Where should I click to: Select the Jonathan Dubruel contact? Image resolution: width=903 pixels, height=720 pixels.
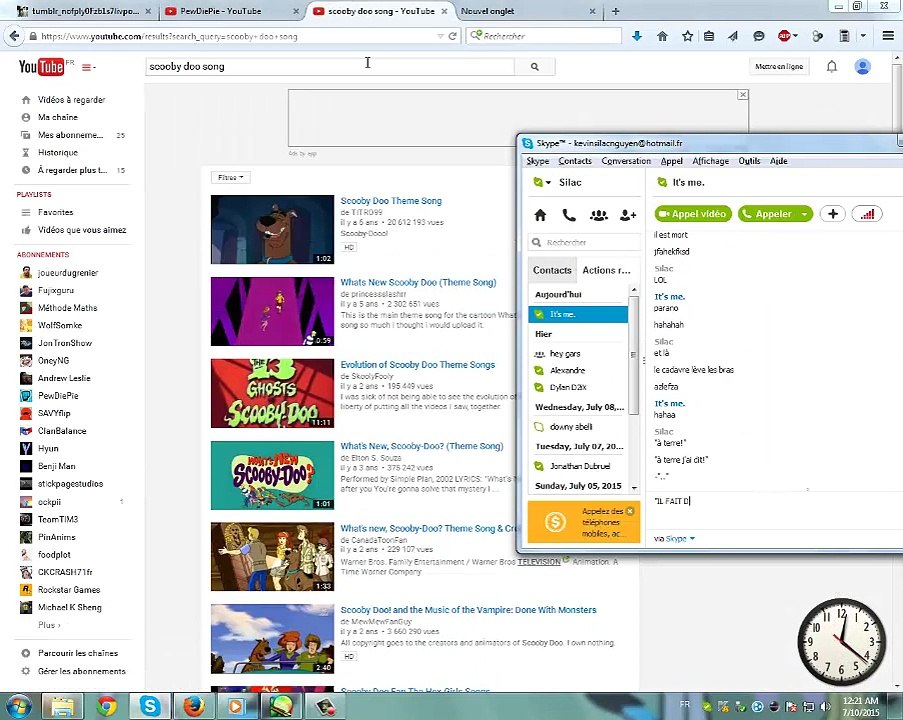tap(578, 466)
